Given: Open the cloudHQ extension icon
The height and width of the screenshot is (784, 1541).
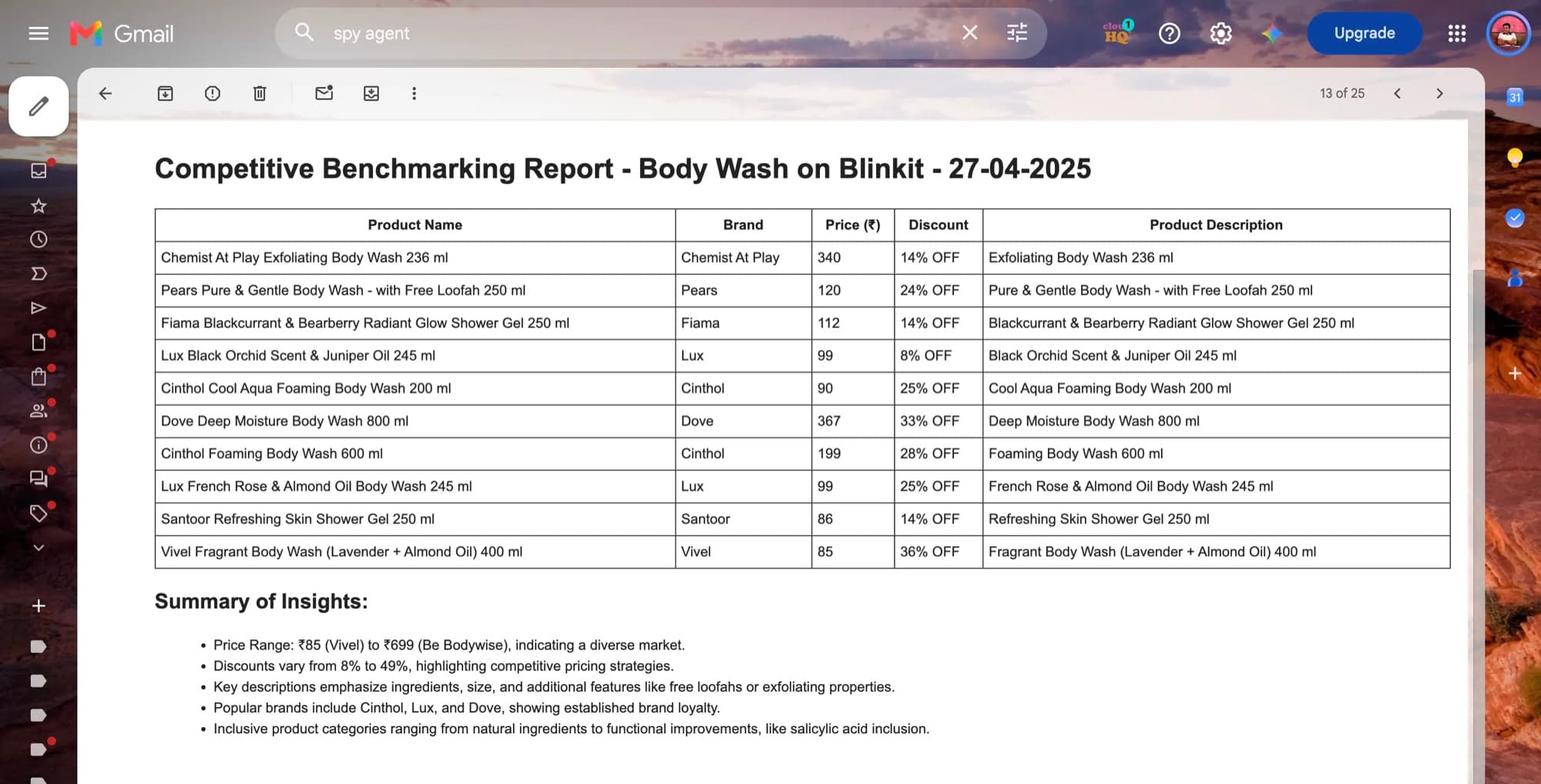Looking at the screenshot, I should point(1118,32).
